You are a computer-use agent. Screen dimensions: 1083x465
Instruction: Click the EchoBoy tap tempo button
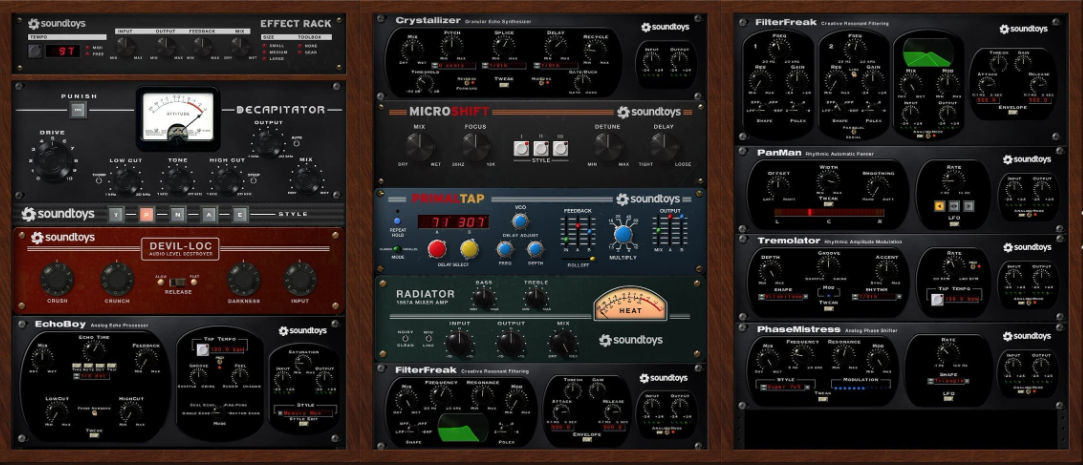click(203, 350)
